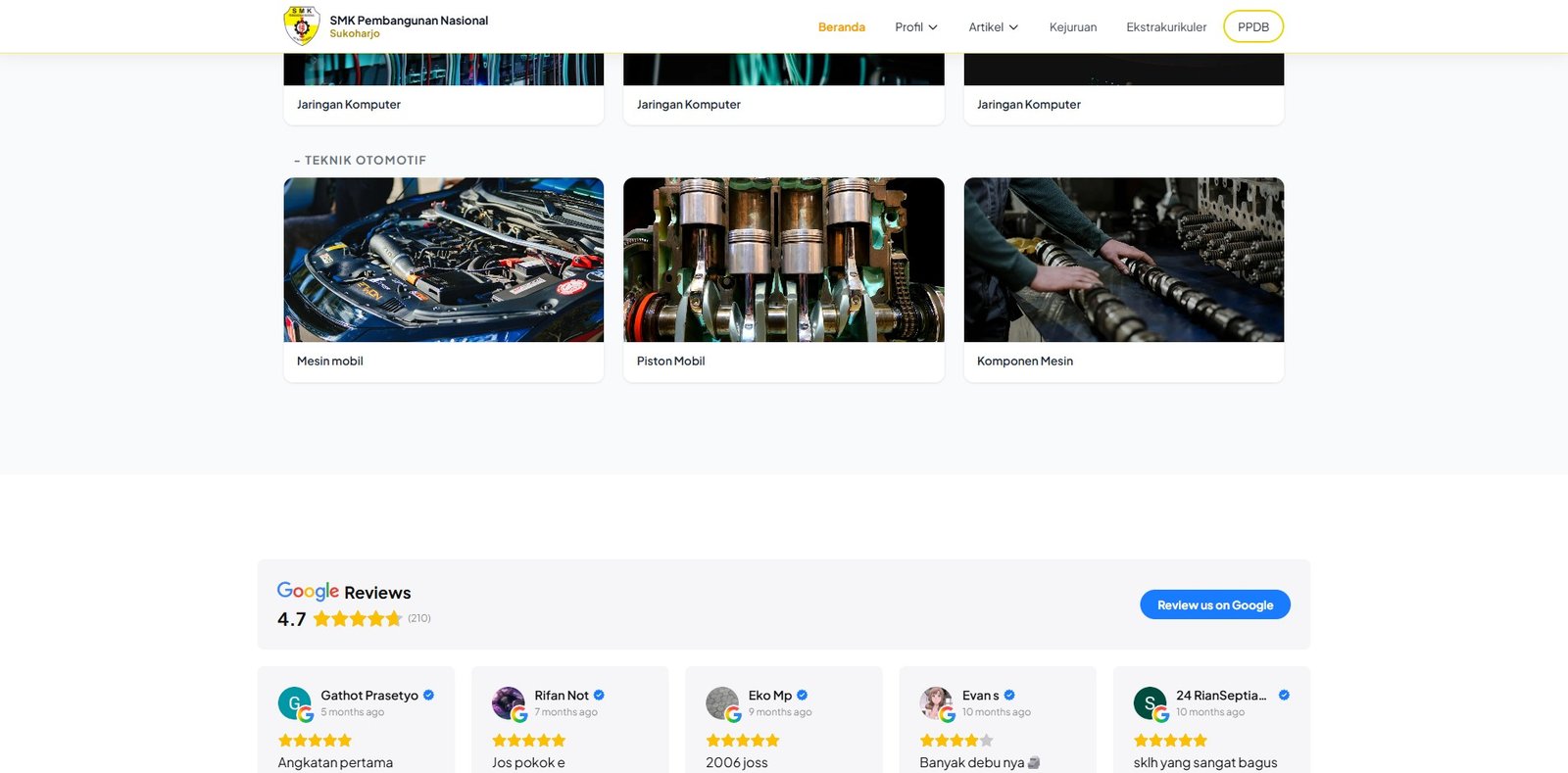Click the Google logo in Reviews header
This screenshot has height=773, width=1568.
click(x=308, y=591)
